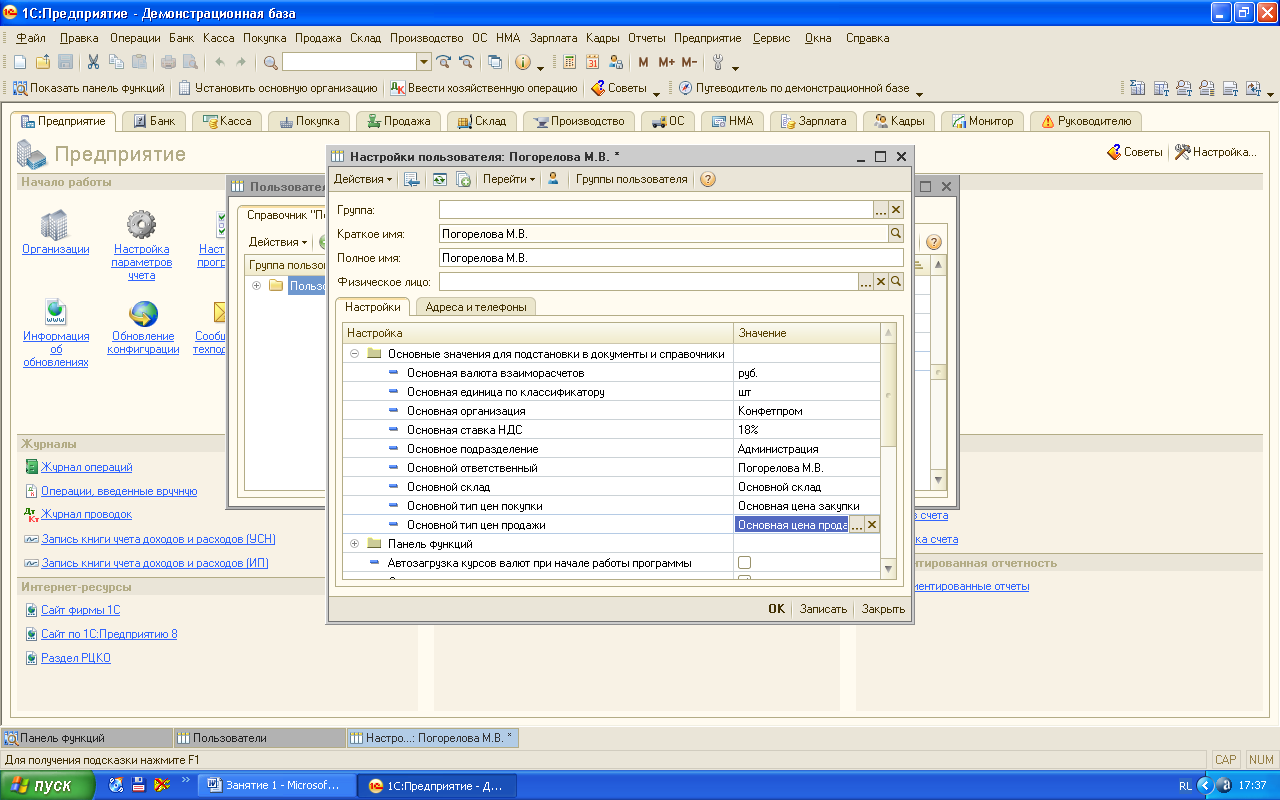The image size is (1280, 800).
Task: Open the Перейти dropdown in the settings dialog
Action: point(509,179)
